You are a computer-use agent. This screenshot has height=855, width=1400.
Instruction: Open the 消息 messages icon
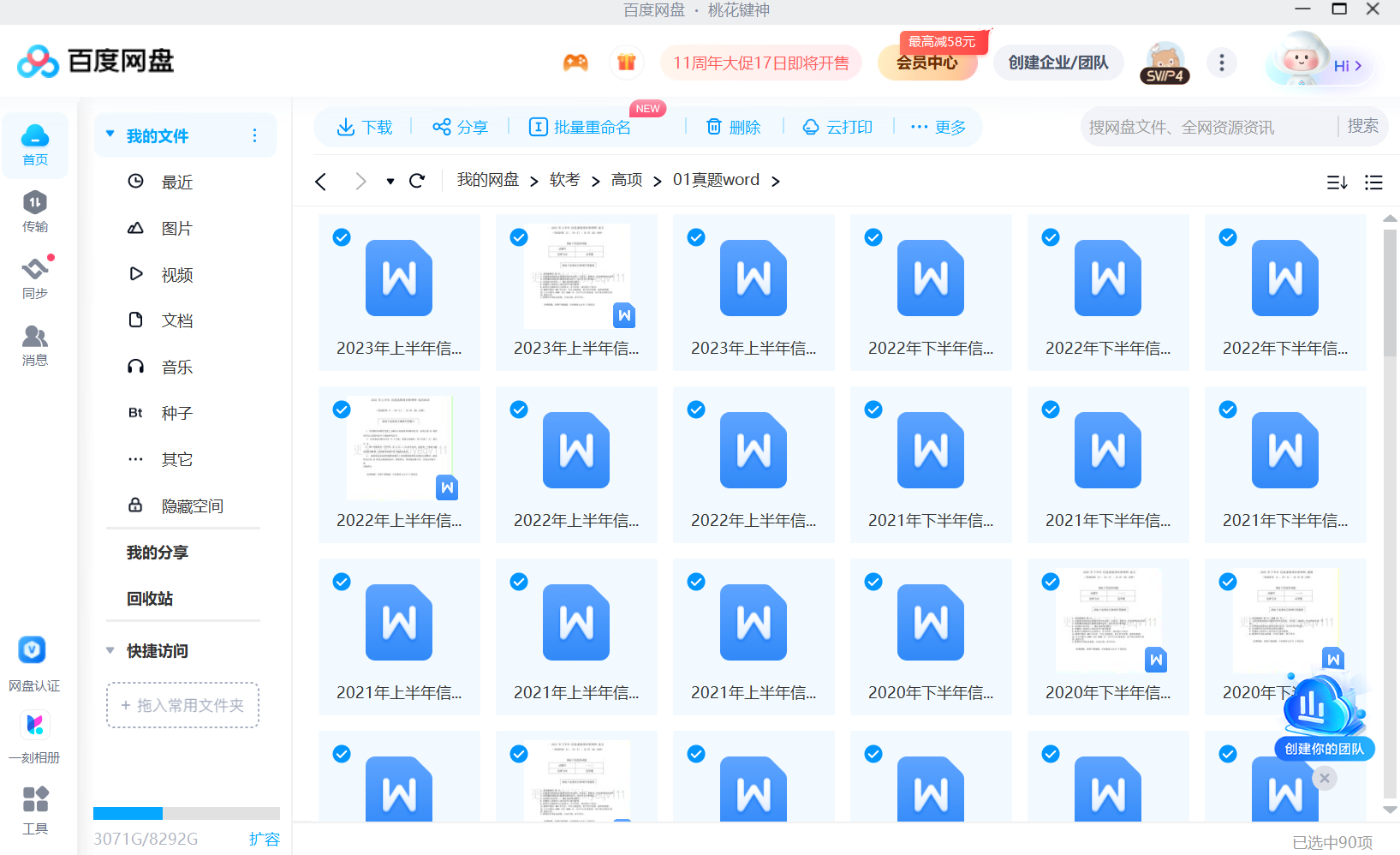click(x=35, y=345)
